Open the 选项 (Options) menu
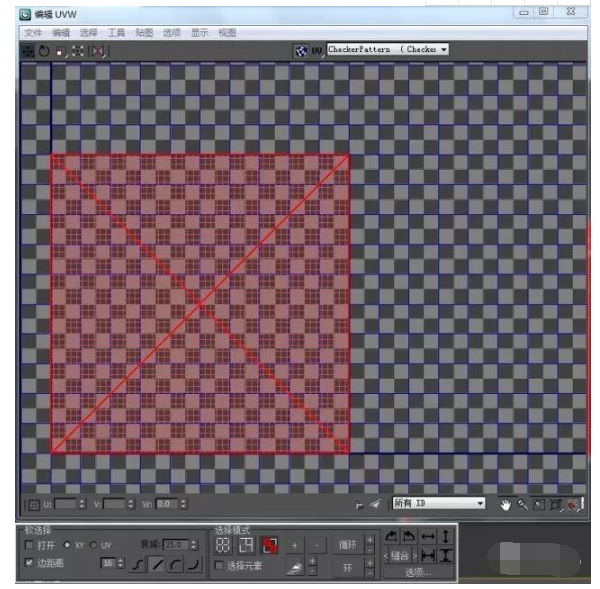This screenshot has height=589, width=600. click(172, 33)
